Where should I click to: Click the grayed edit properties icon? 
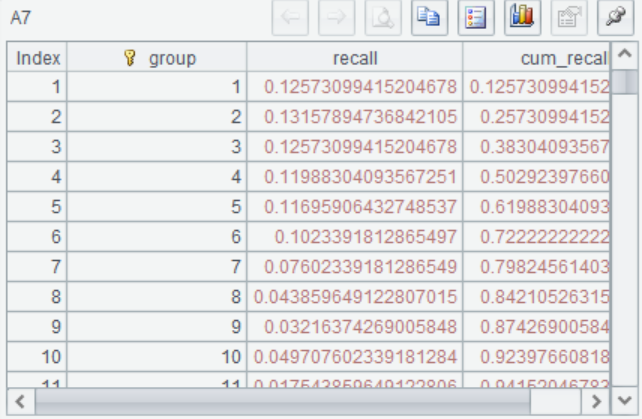[567, 17]
